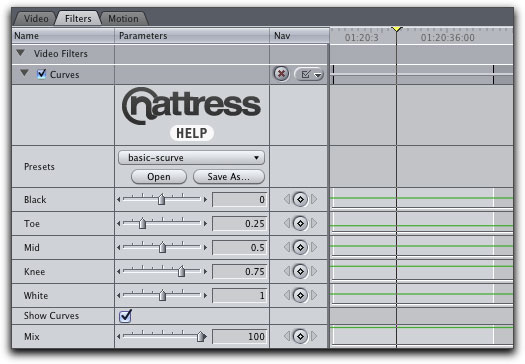
Task: Nudge the Black slider right arrow
Action: 205,200
